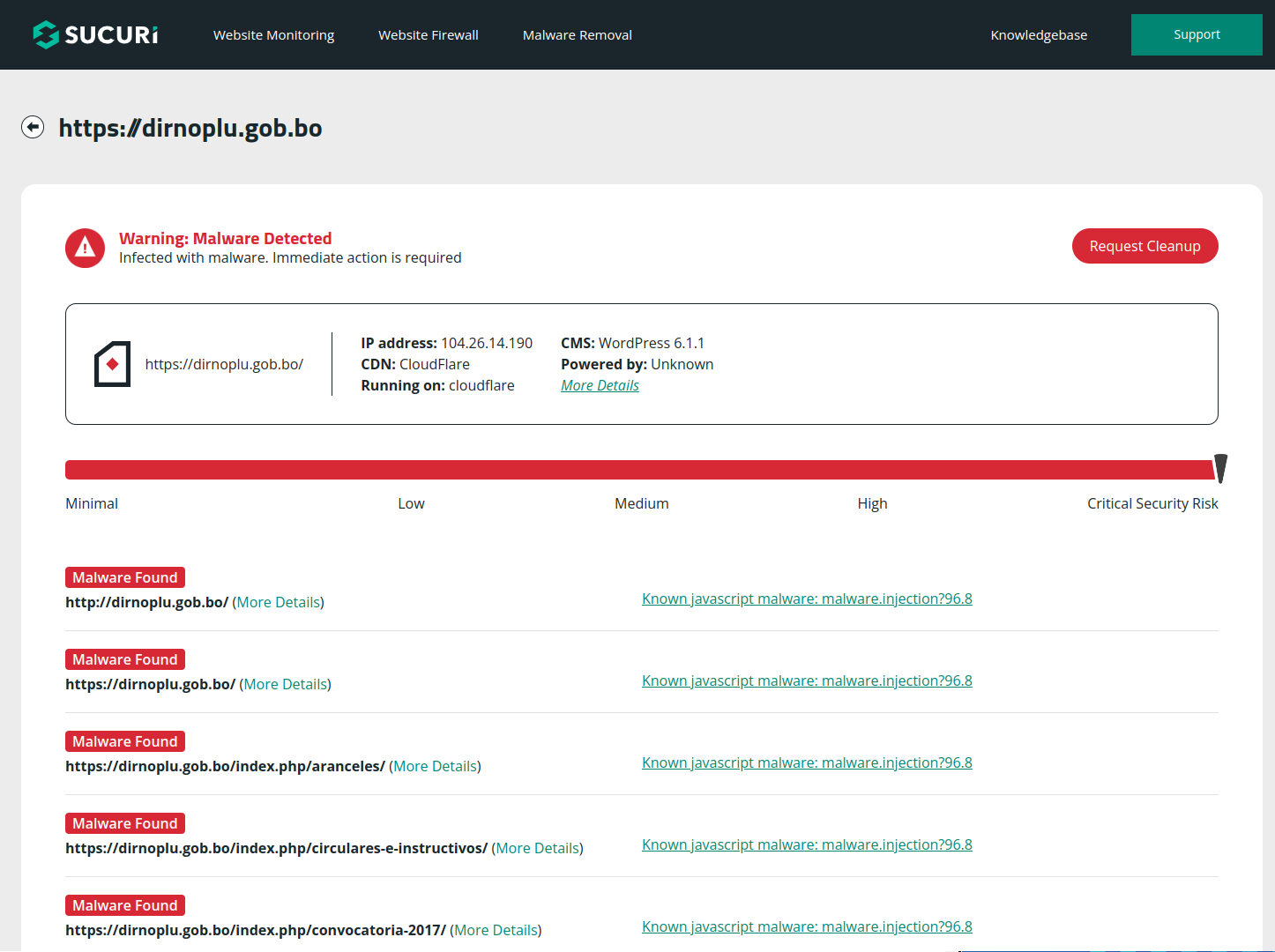Click Malware Found badge above http://dirnoplu.gob.bo/
The image size is (1275, 952).
[x=125, y=577]
